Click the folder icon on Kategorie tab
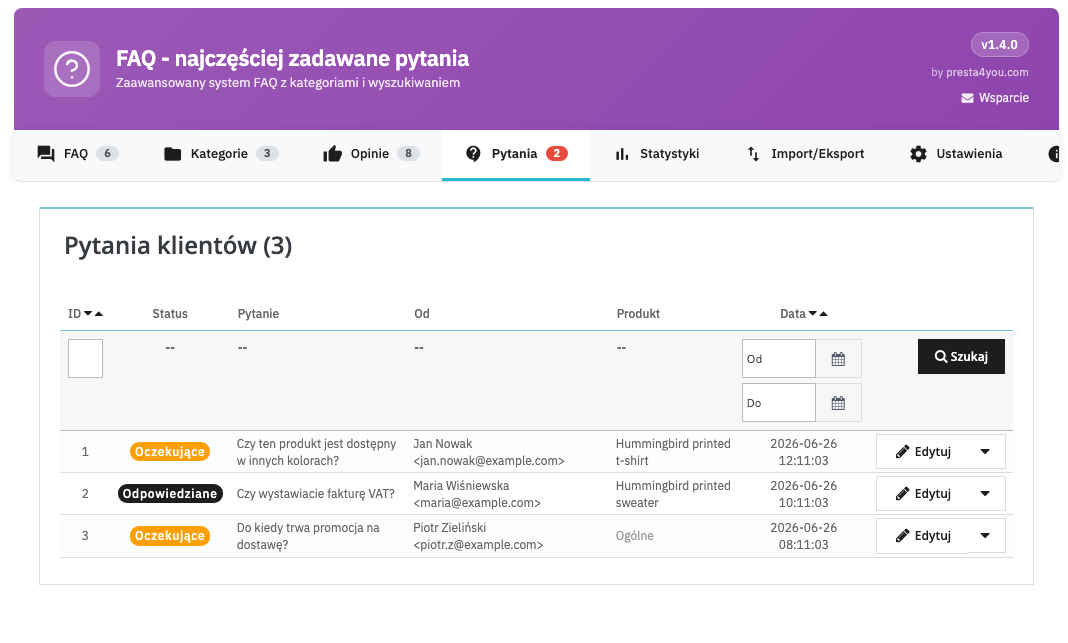1068x643 pixels. pos(172,154)
